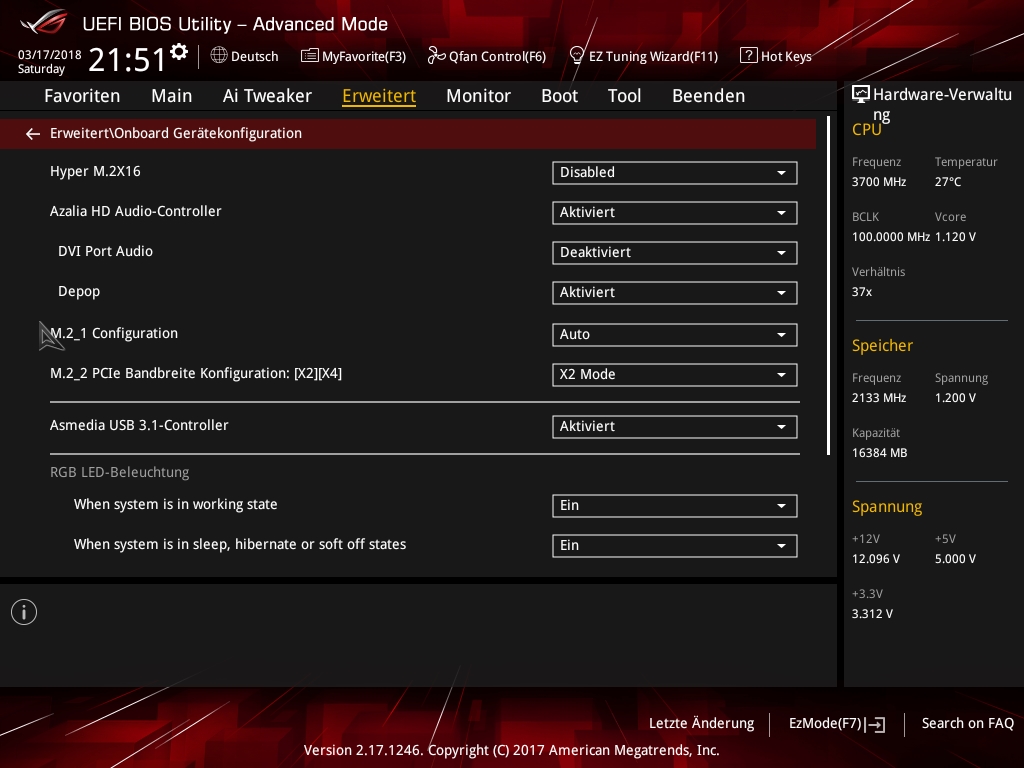This screenshot has width=1024, height=768.
Task: Click memory frequency 2133 MHz
Action: point(879,398)
